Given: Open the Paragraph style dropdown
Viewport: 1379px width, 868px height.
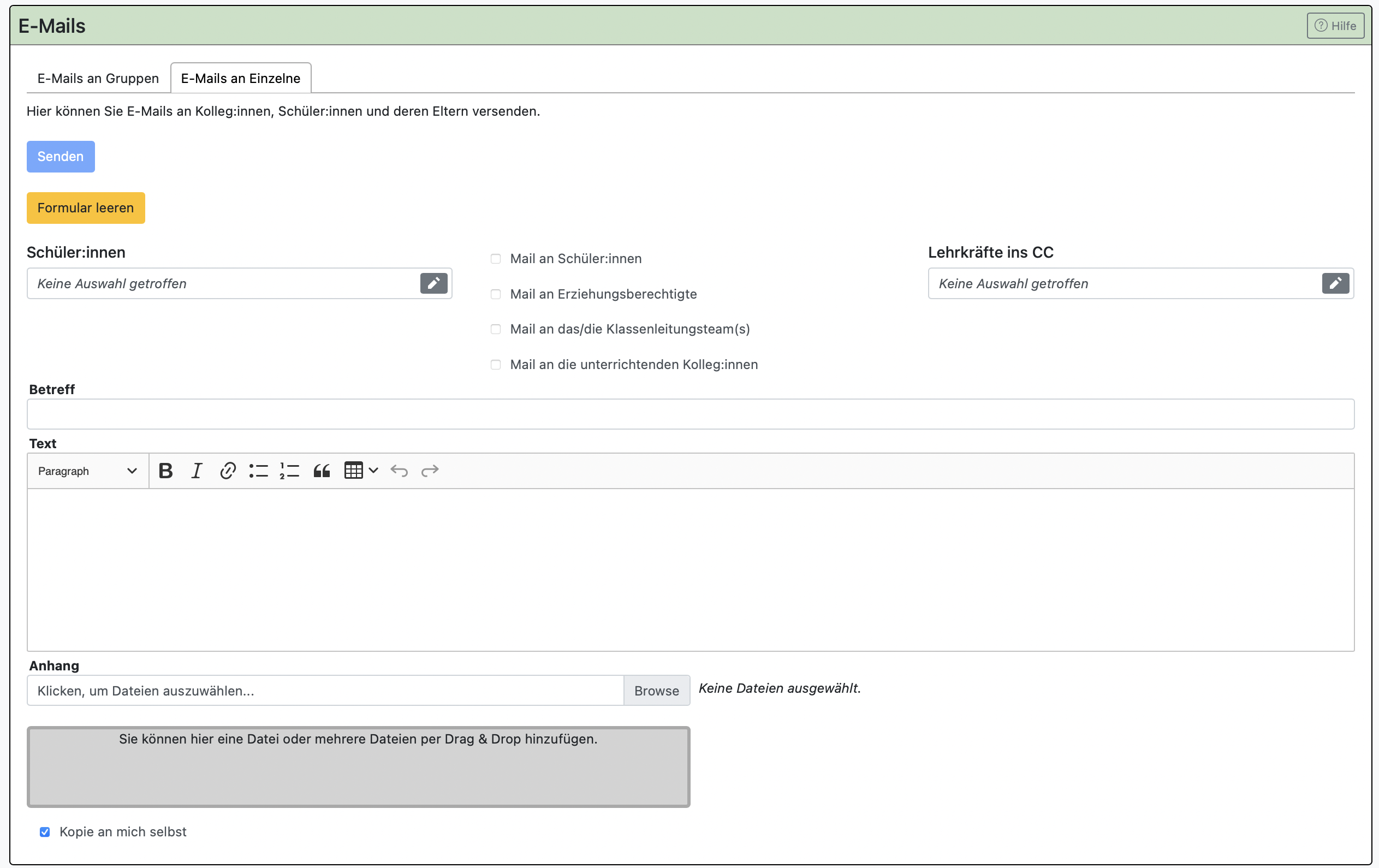Looking at the screenshot, I should tap(87, 471).
